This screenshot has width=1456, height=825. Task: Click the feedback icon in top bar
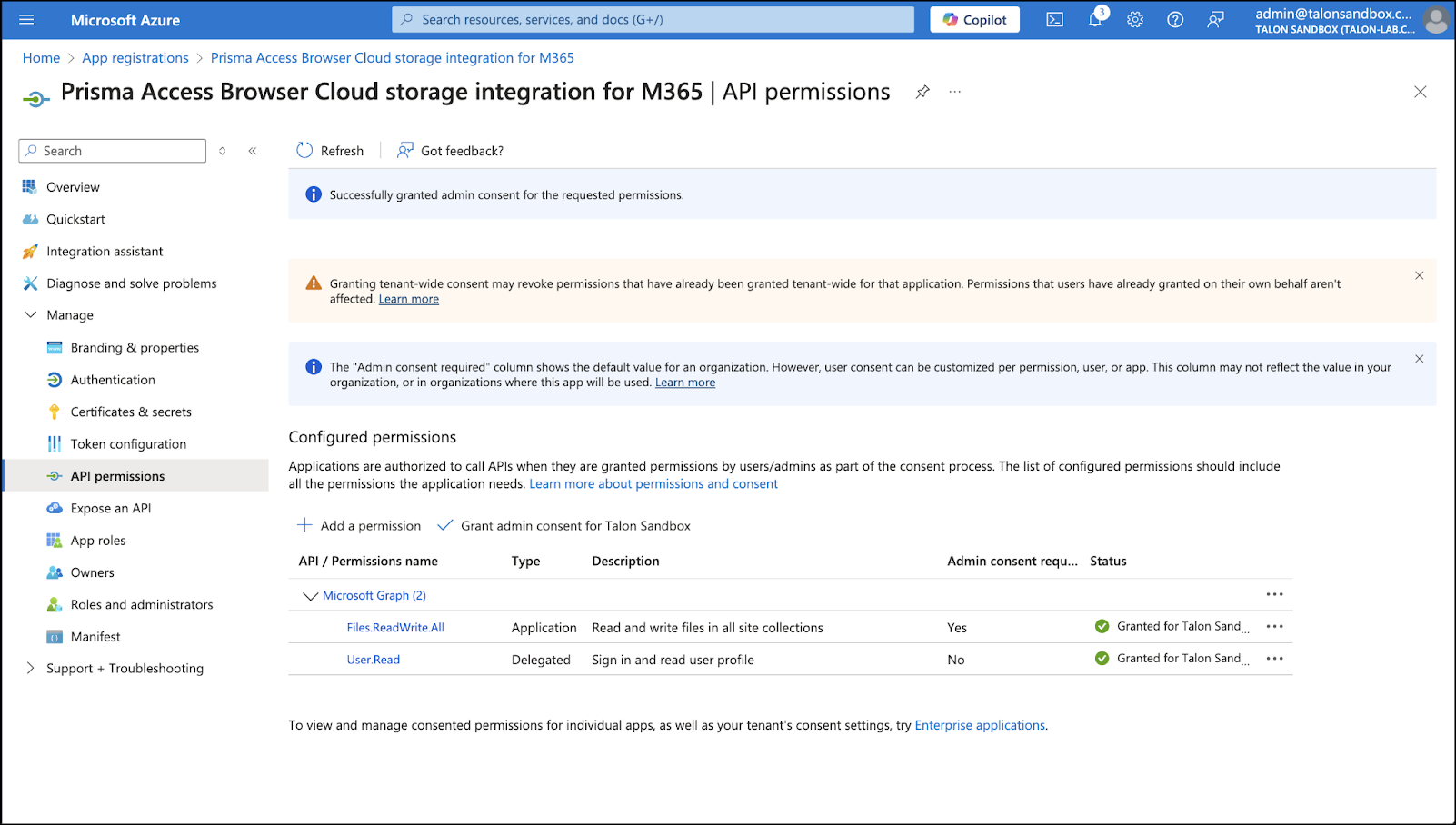[1215, 20]
